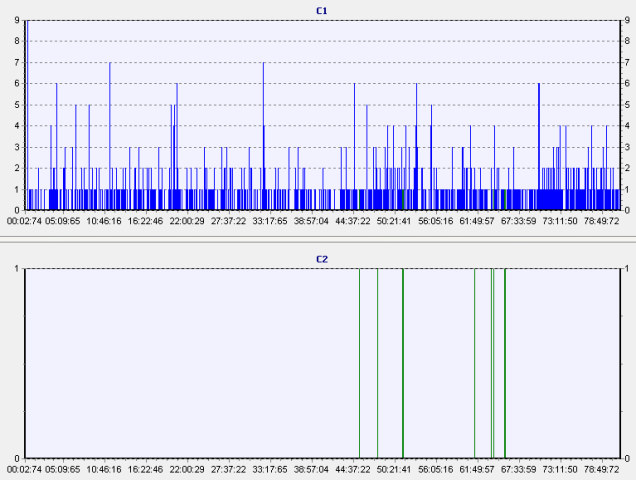Click the value 0 on C2's right axis
This screenshot has width=636, height=480.
[627, 458]
